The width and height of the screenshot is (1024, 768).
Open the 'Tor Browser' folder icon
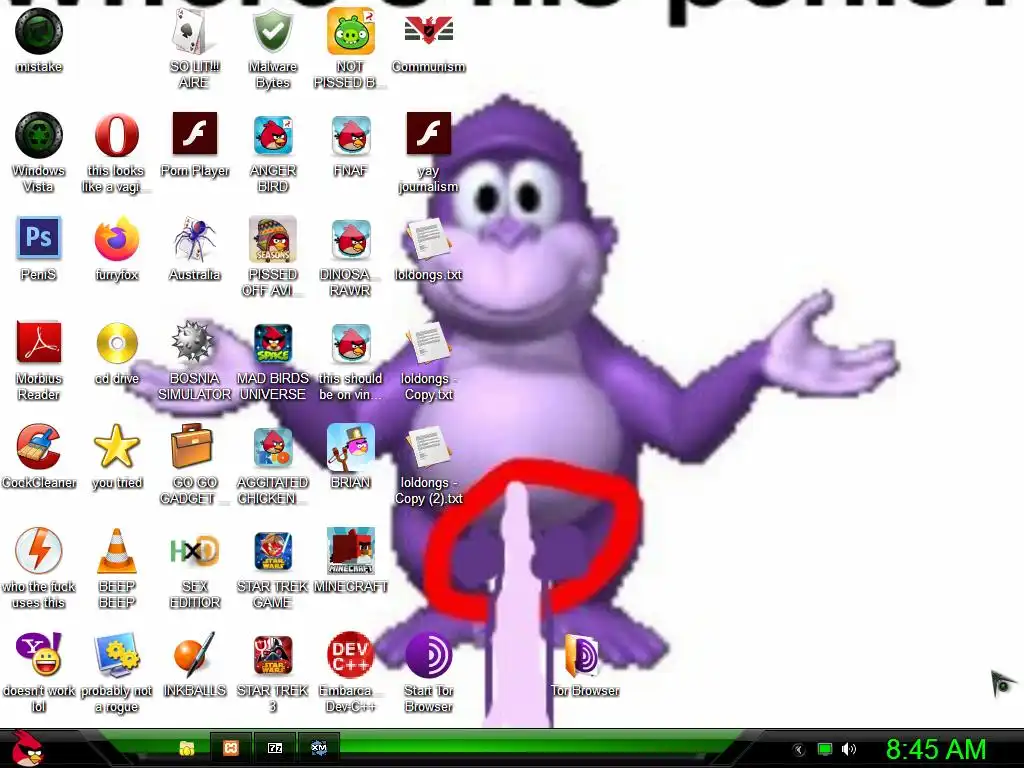coord(581,655)
